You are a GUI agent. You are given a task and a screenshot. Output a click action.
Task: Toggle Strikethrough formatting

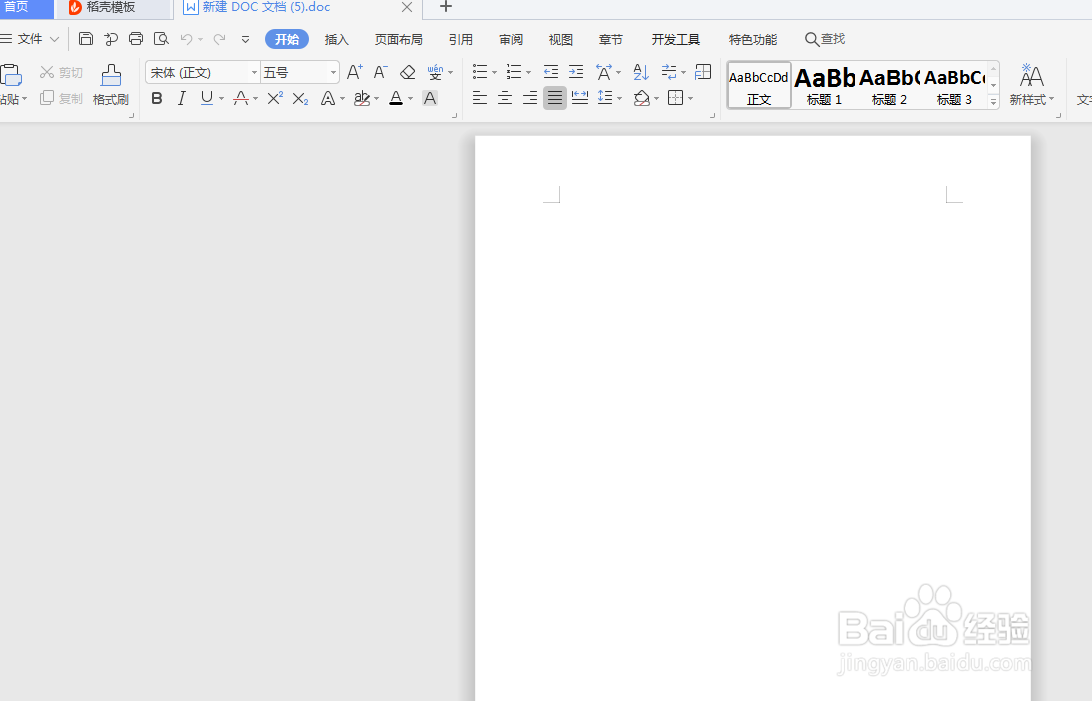[241, 98]
